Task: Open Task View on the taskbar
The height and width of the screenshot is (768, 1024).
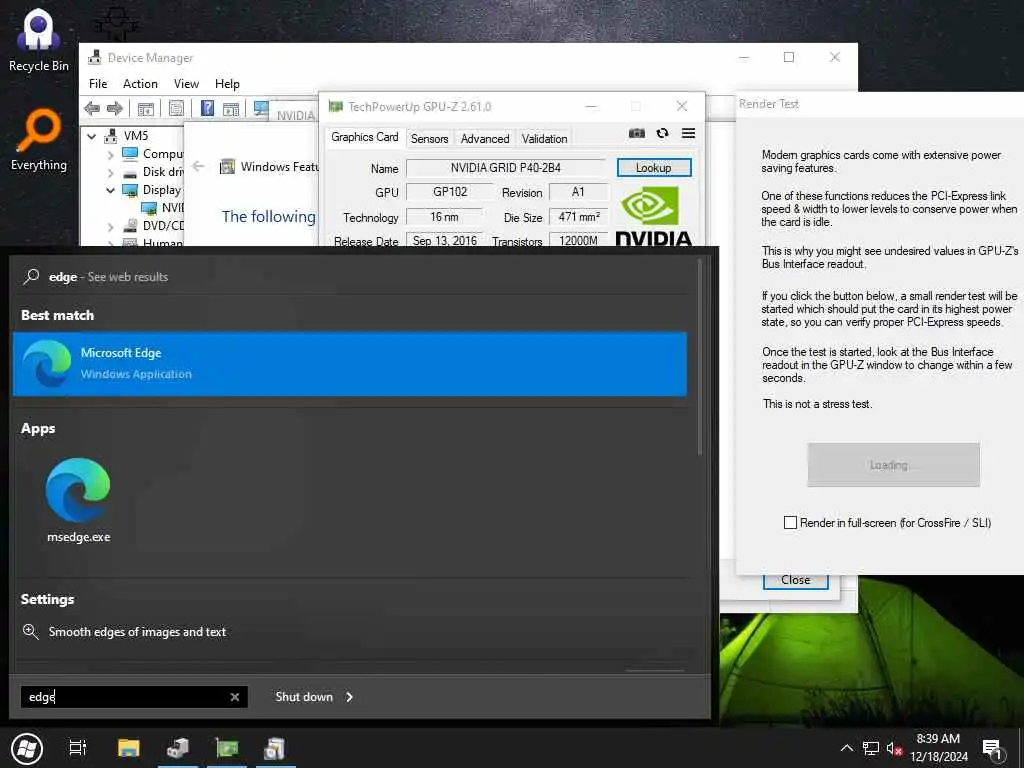Action: click(78, 748)
